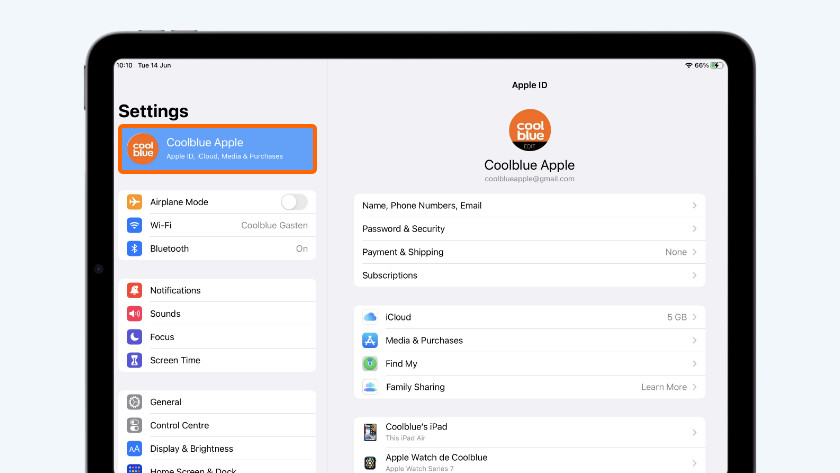Expand the Payment & Shipping chevron
The image size is (840, 473).
(694, 252)
